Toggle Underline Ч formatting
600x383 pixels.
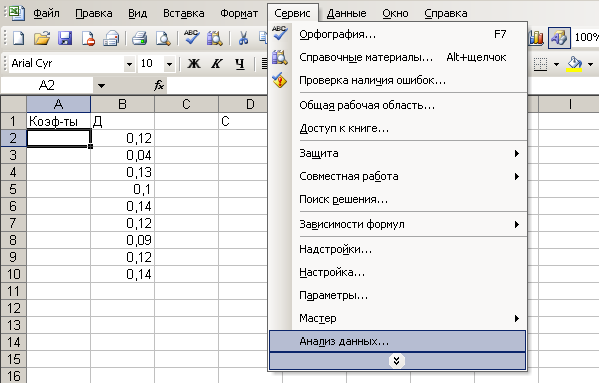tap(240, 64)
